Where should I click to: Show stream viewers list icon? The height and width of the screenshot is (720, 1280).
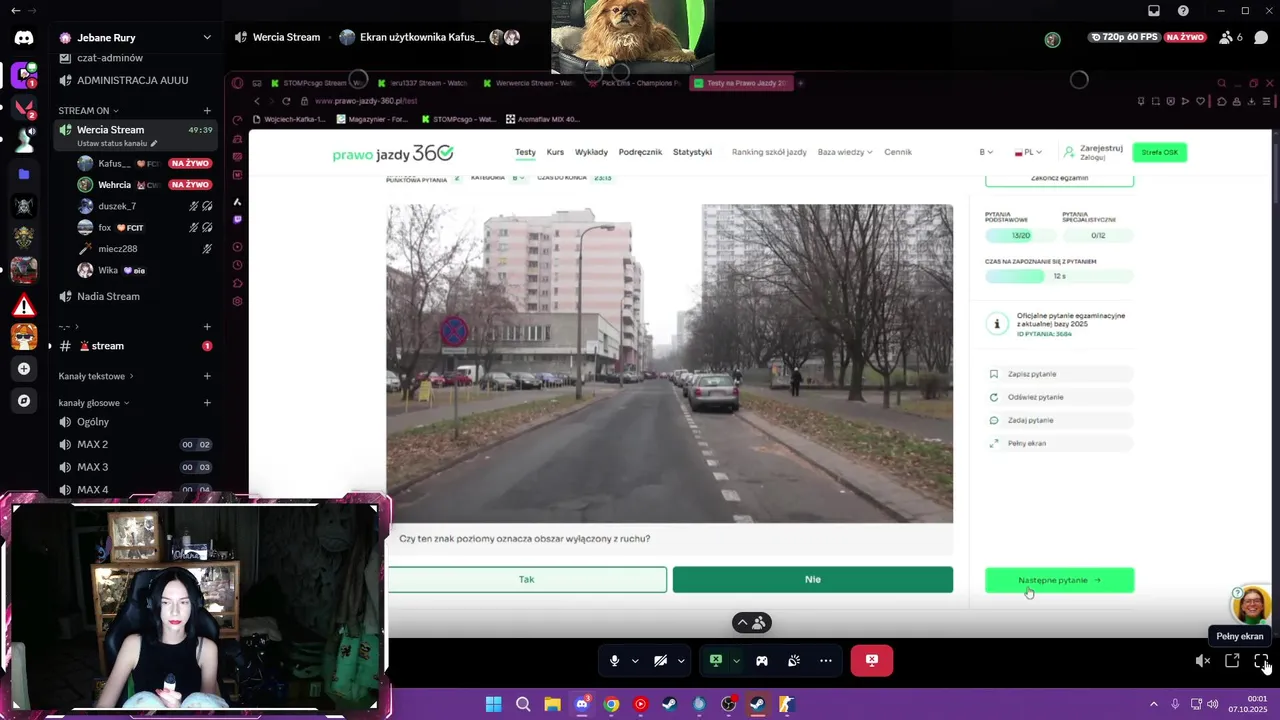1231,37
